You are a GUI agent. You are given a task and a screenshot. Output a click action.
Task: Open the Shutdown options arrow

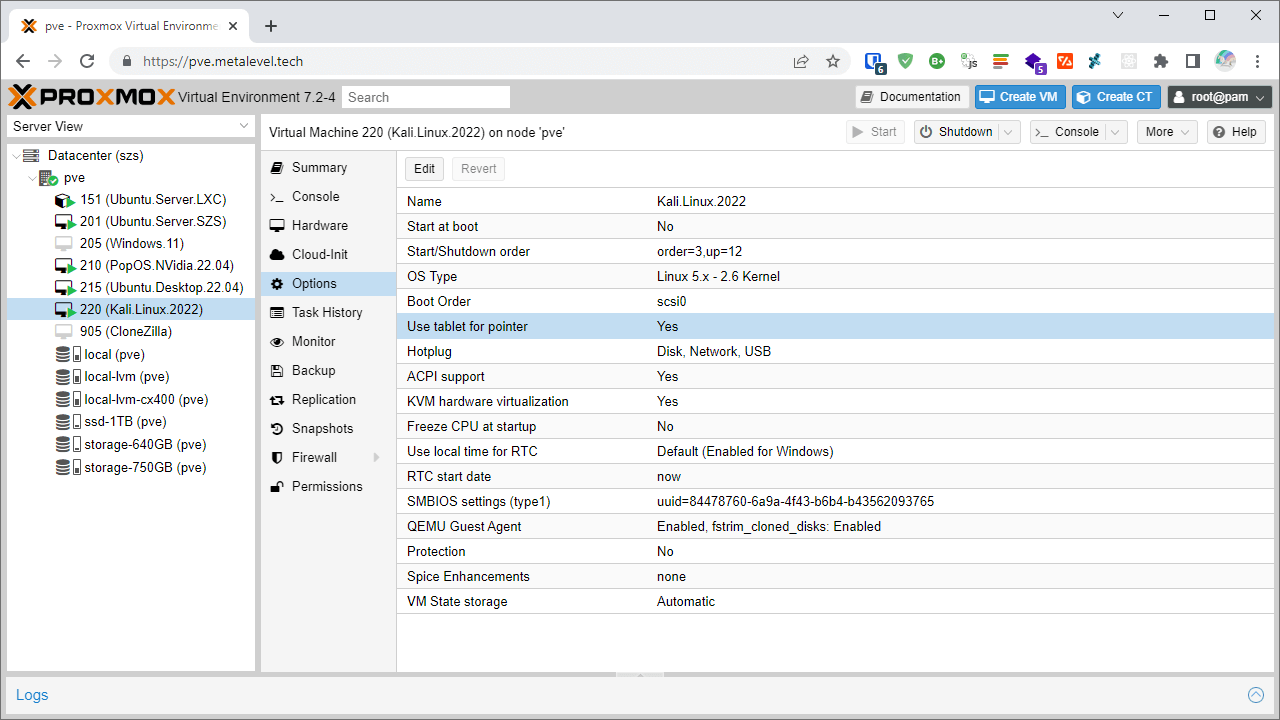[x=1009, y=132]
